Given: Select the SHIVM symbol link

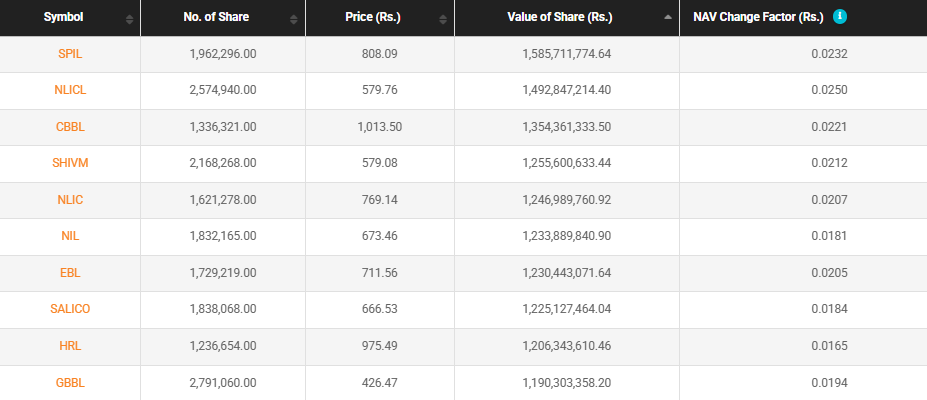Looking at the screenshot, I should [x=70, y=164].
